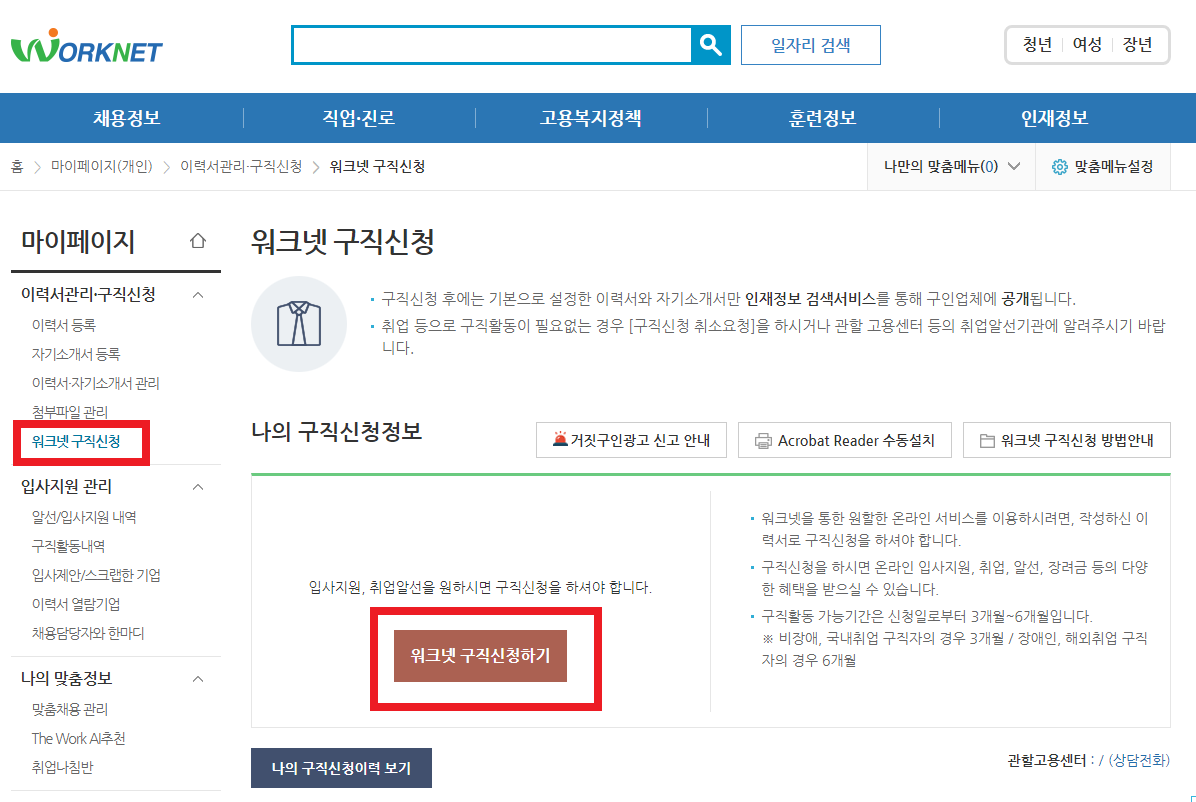Click the (상담전화) link
The height and width of the screenshot is (802, 1196).
coord(1139,760)
